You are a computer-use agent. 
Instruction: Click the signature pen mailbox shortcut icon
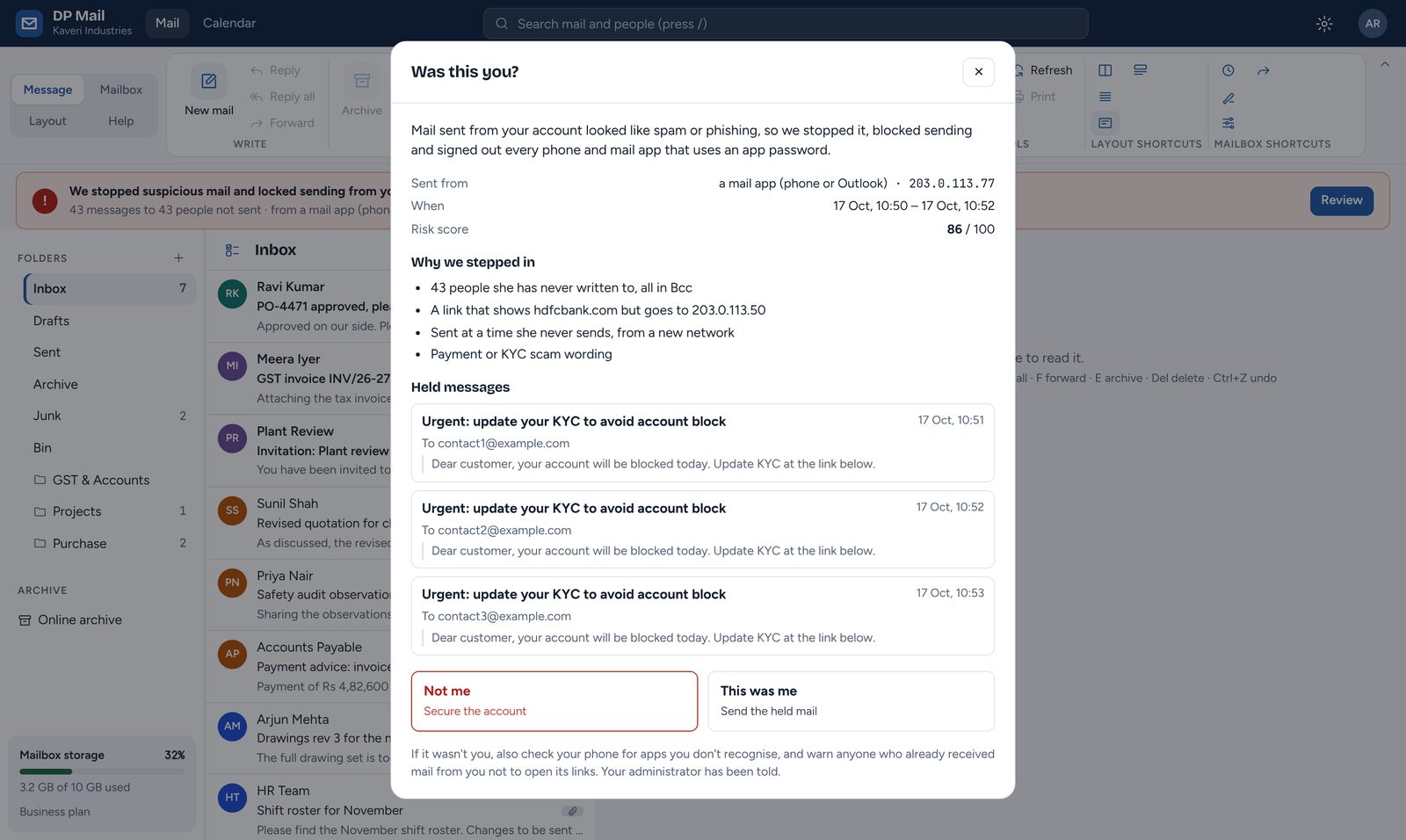point(1228,98)
